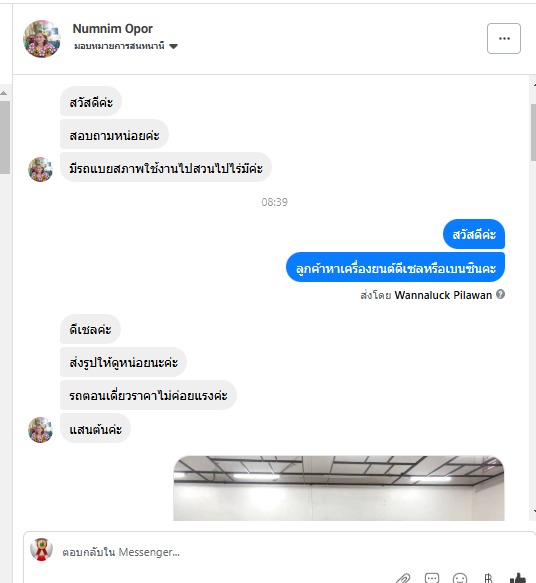Click the right chat scrollbar thumb
This screenshot has width=536, height=583.
(533, 132)
